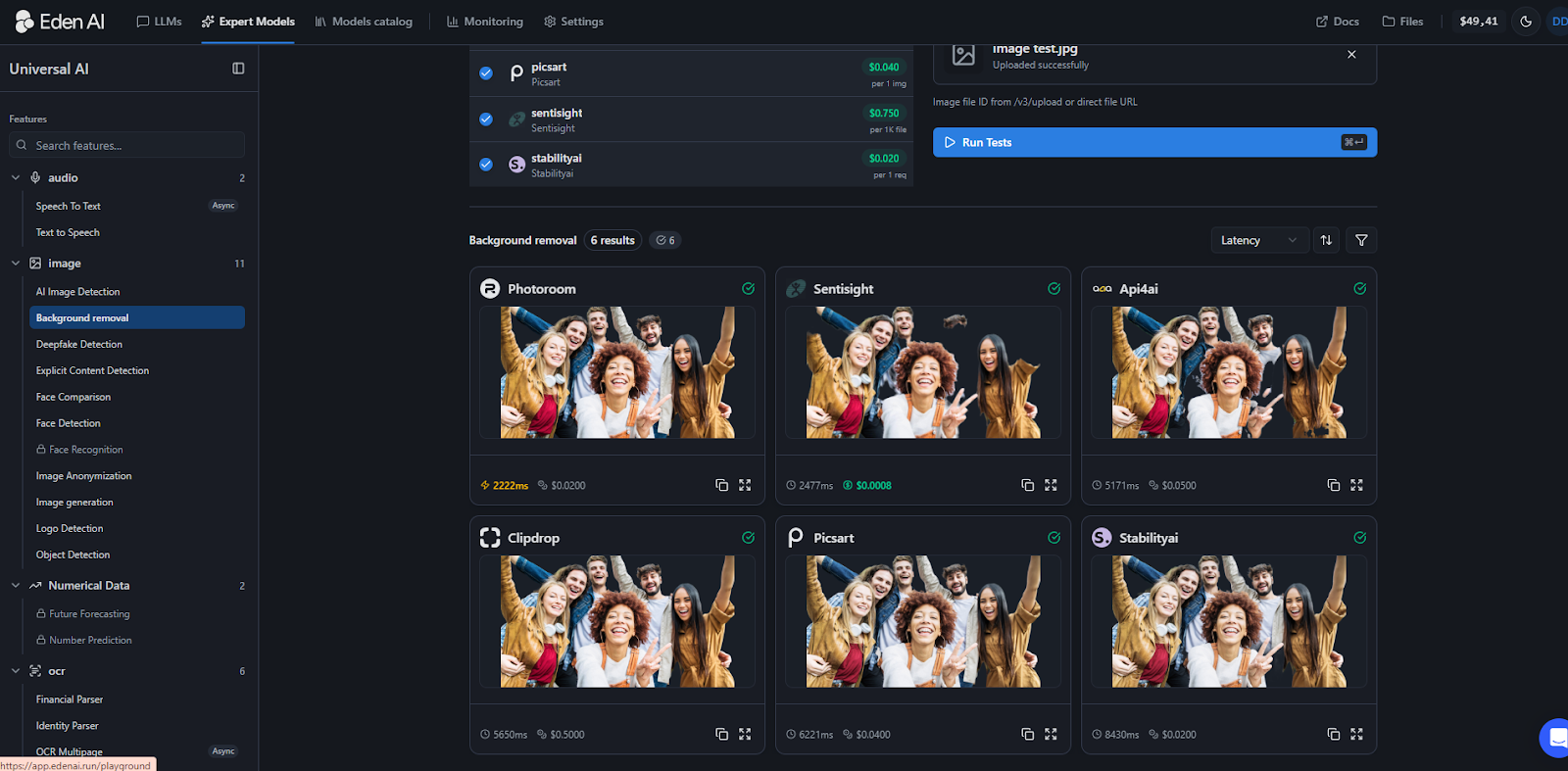Toggle dark mode moon icon

1526,22
